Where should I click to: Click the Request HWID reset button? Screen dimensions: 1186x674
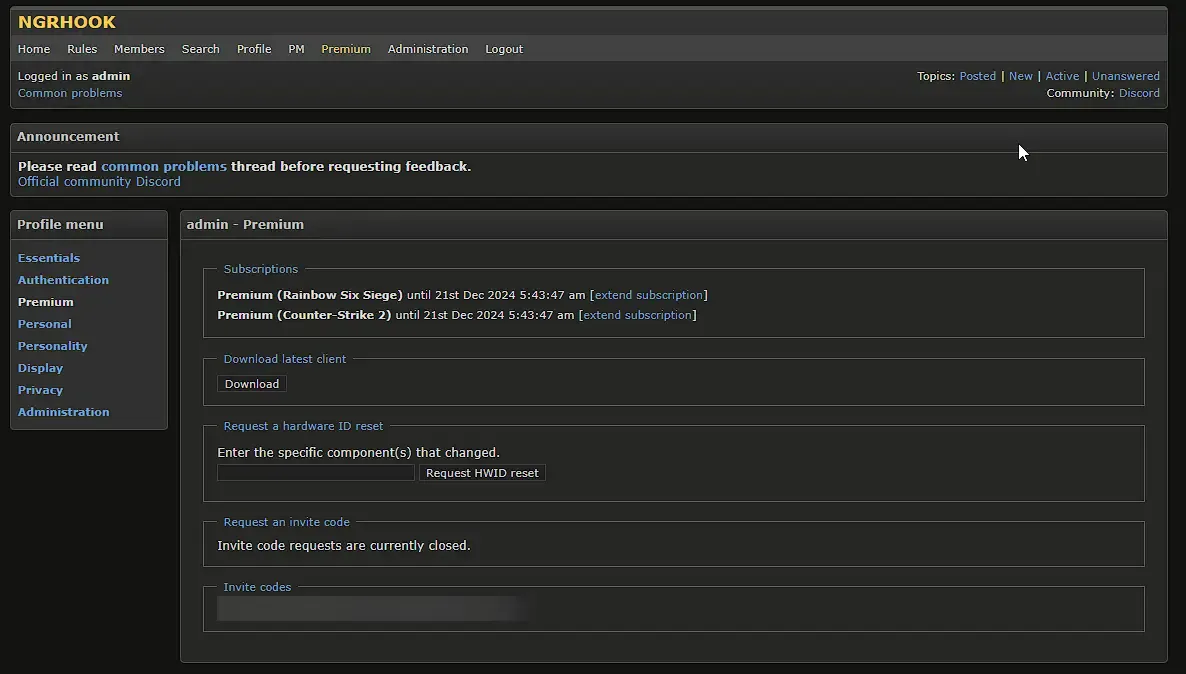(482, 473)
